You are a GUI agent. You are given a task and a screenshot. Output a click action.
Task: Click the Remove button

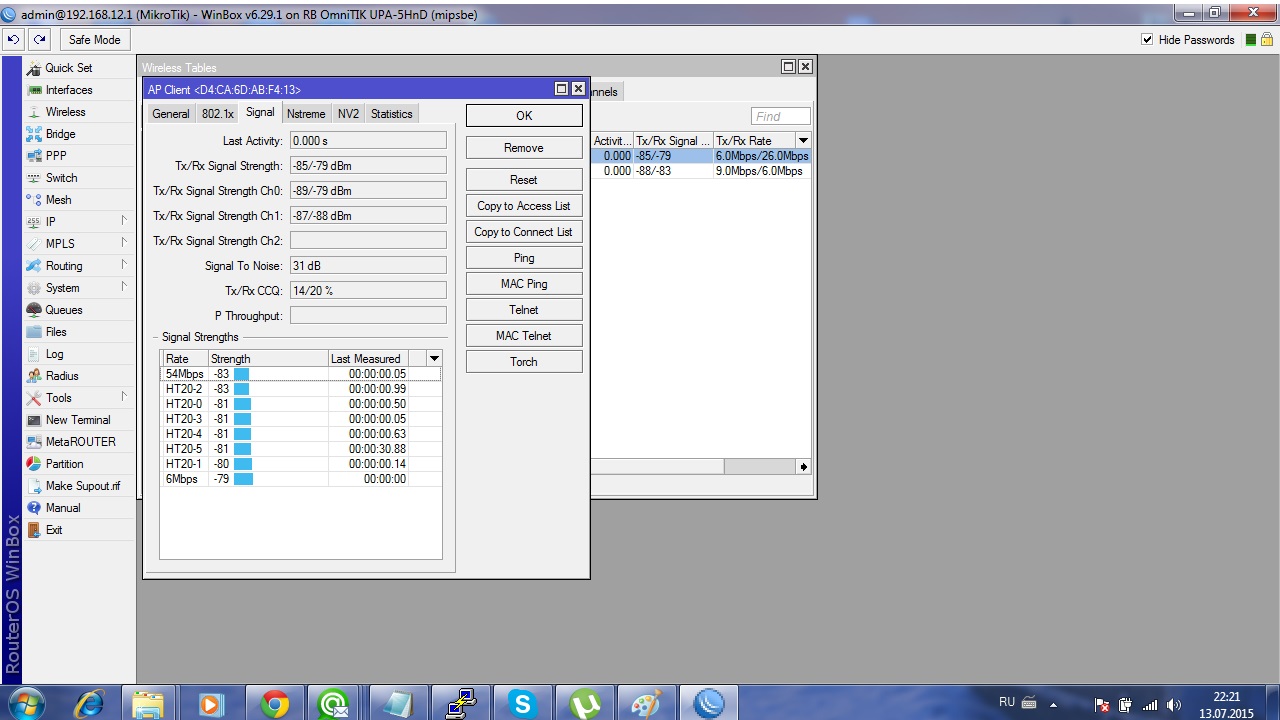point(524,148)
